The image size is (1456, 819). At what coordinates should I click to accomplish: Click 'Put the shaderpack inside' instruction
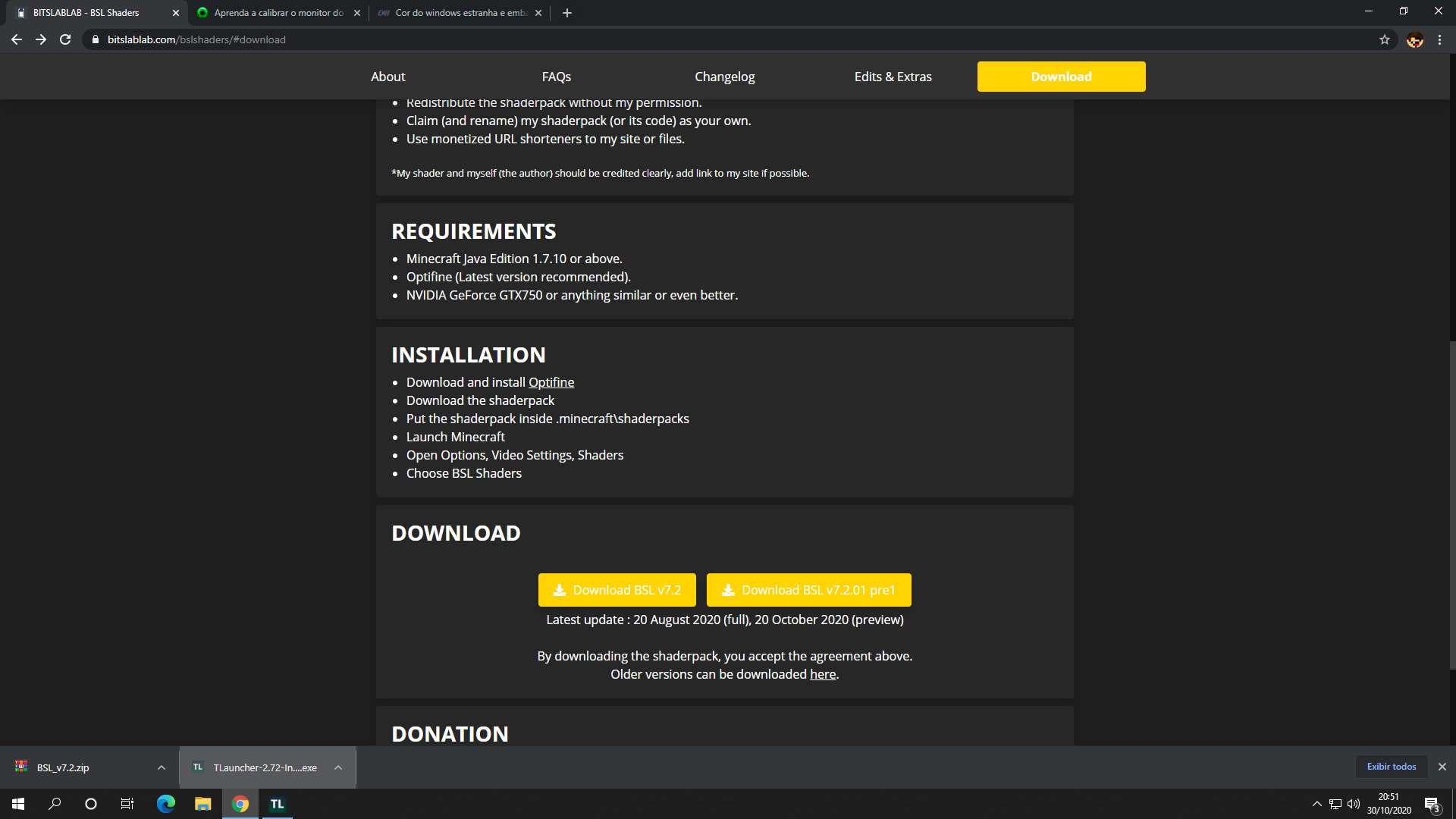click(548, 419)
